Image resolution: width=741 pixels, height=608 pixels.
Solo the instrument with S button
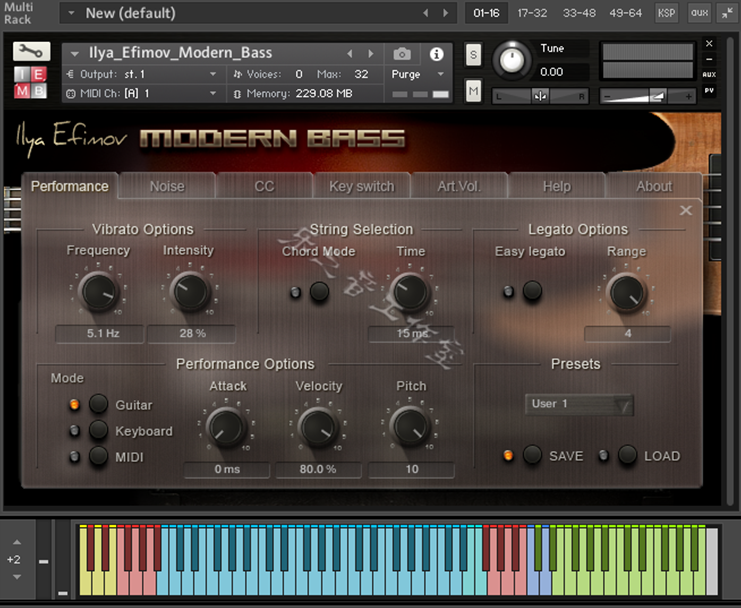(473, 55)
